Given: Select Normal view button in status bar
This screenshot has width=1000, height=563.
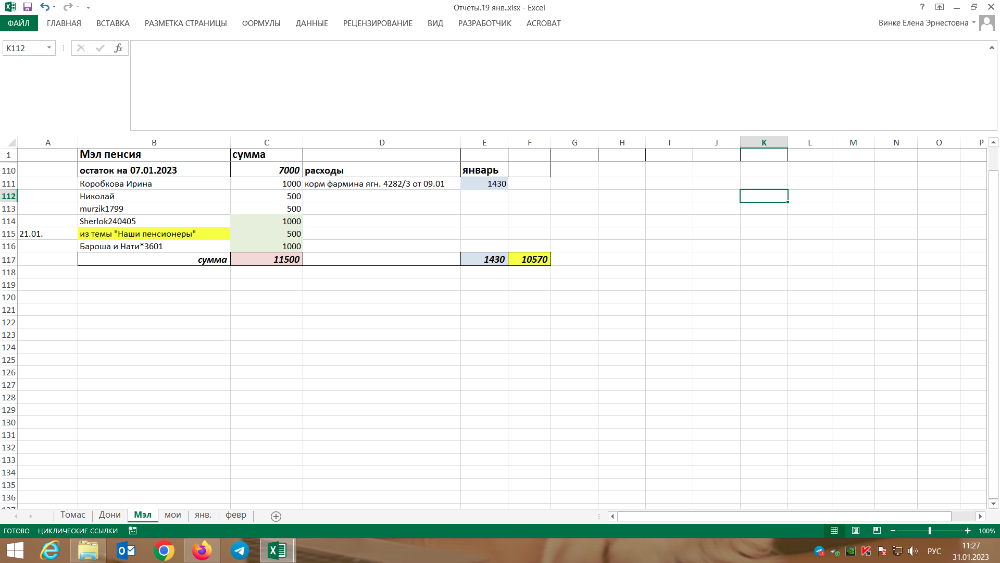Looking at the screenshot, I should pyautogui.click(x=834, y=530).
